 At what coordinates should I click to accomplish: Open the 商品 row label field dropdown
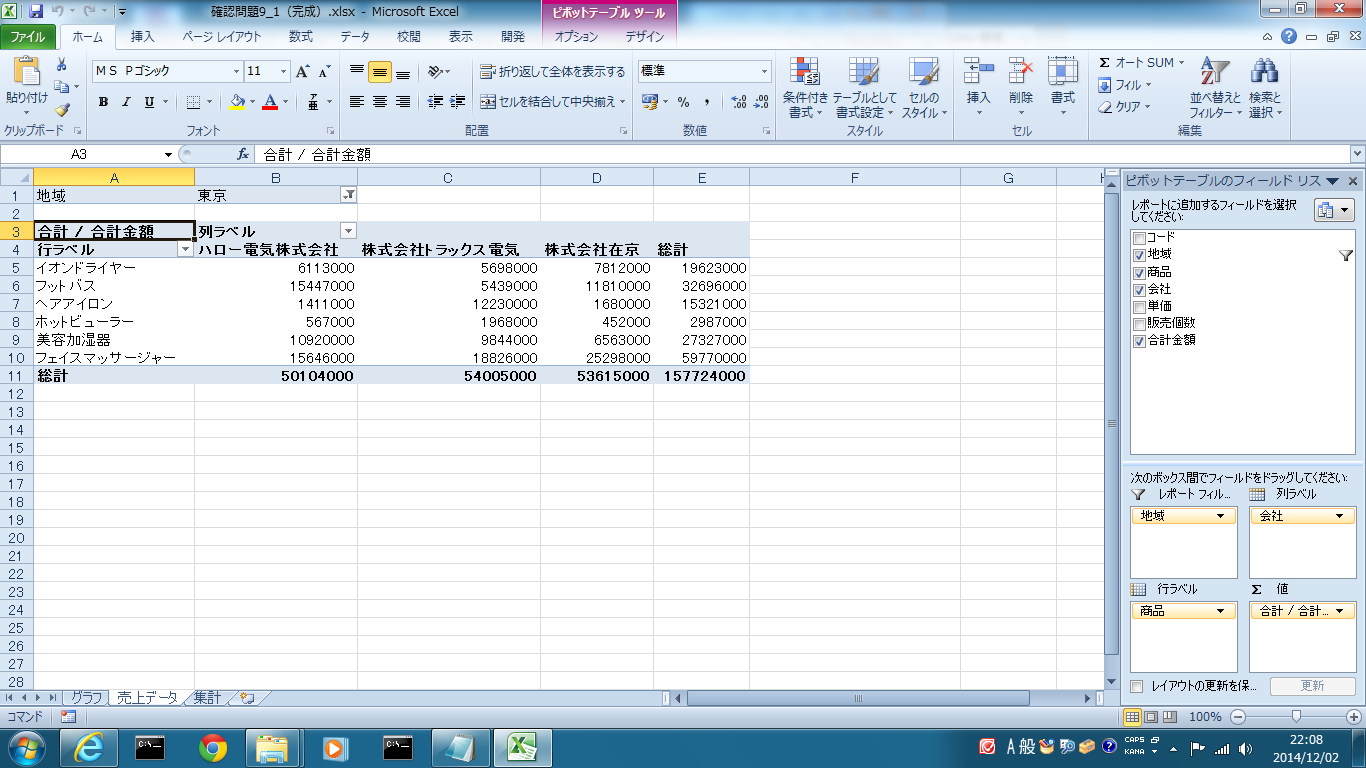coord(1220,611)
